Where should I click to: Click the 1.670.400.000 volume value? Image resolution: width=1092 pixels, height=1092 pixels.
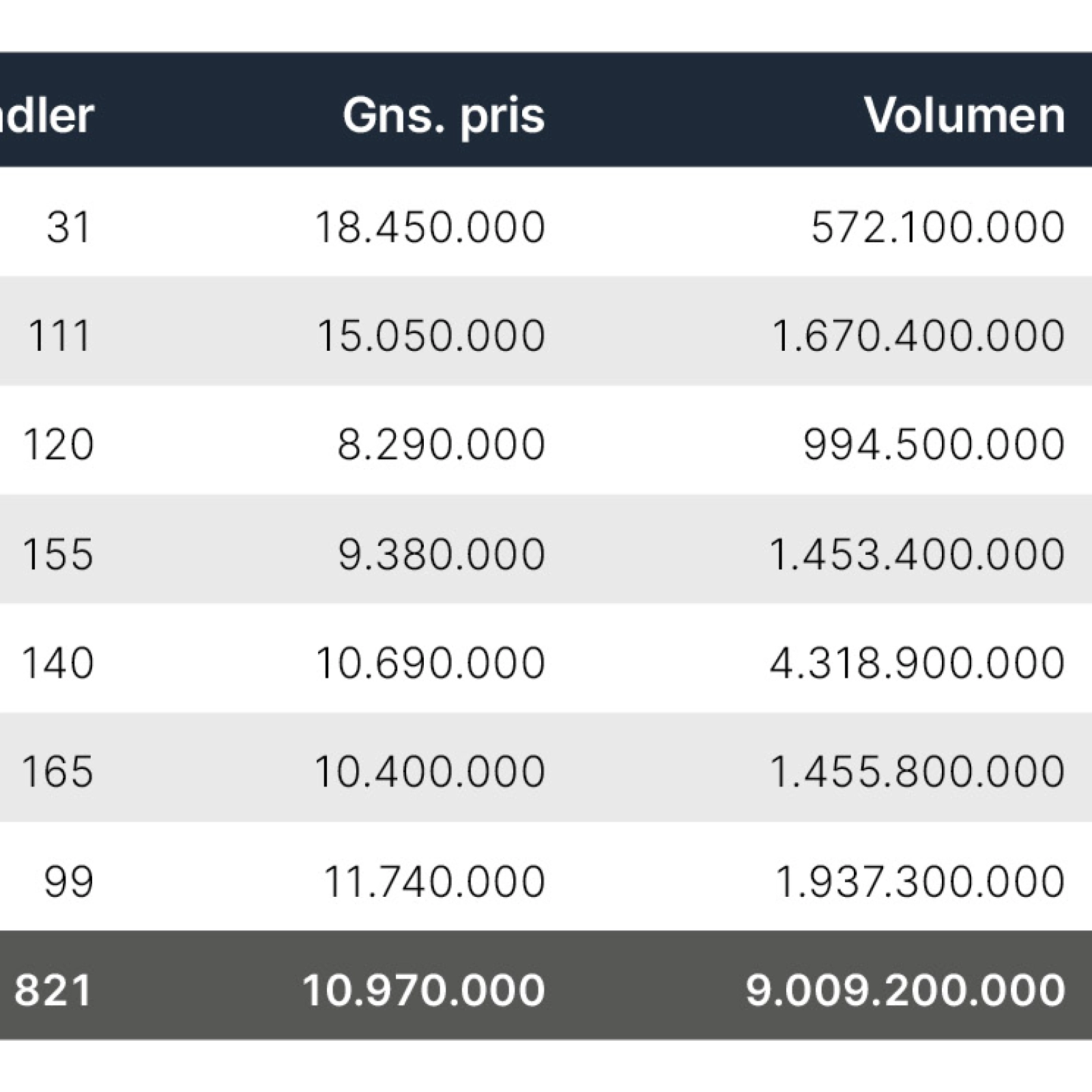pos(918,336)
